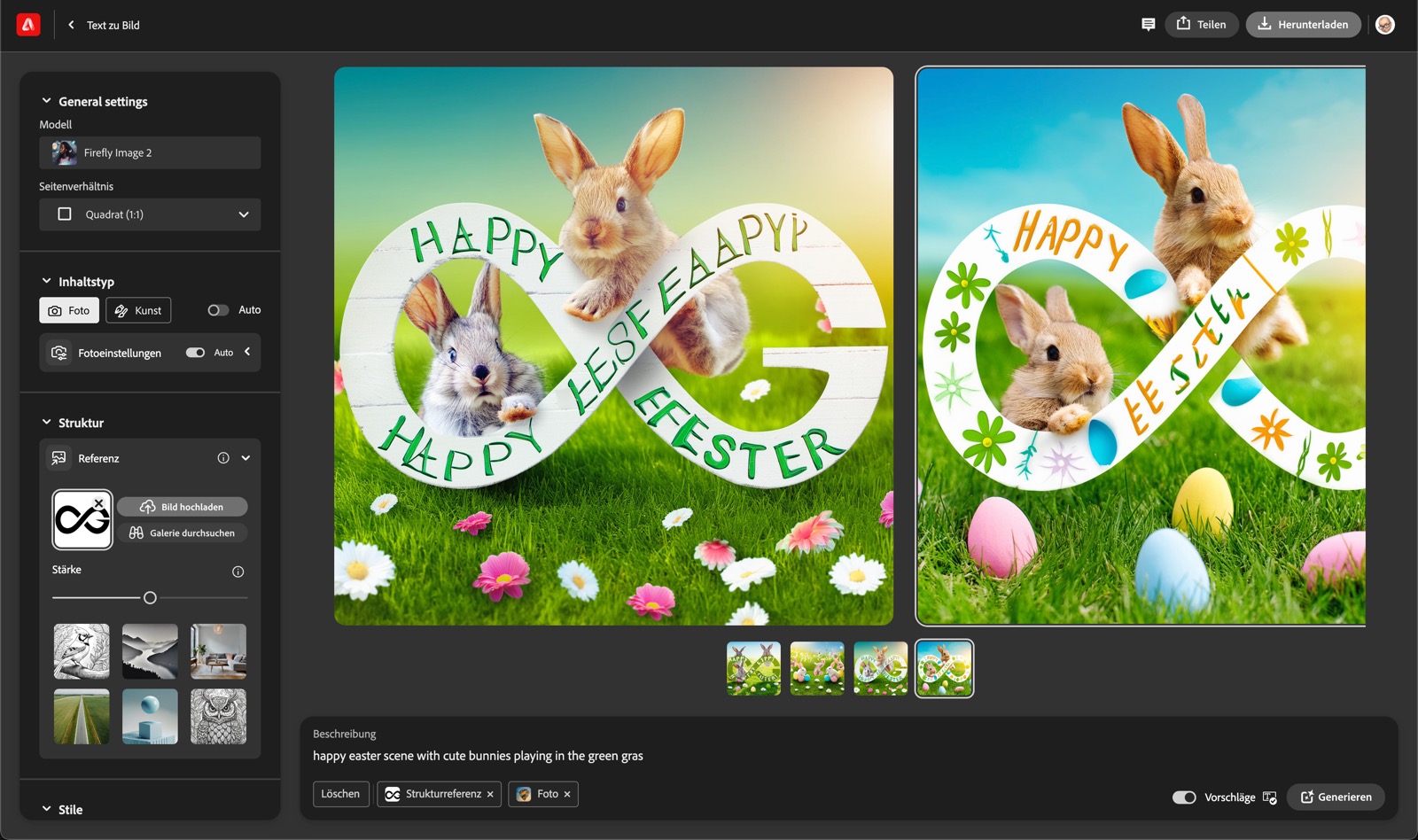
Task: Select the Foto content type
Action: tap(69, 311)
